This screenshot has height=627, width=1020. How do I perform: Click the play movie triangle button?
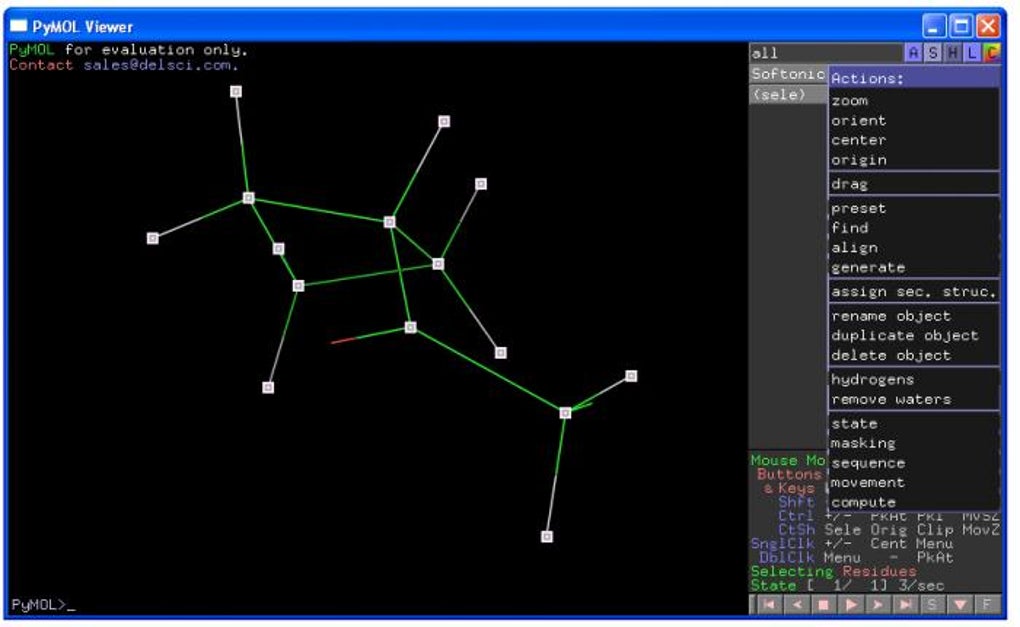[851, 605]
